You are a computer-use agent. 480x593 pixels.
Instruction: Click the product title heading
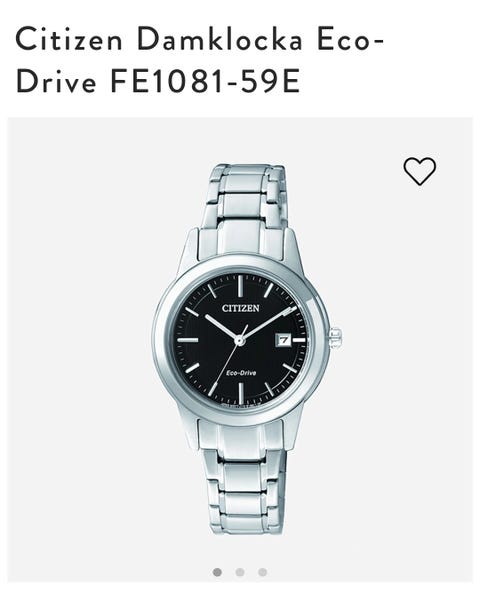tap(200, 60)
